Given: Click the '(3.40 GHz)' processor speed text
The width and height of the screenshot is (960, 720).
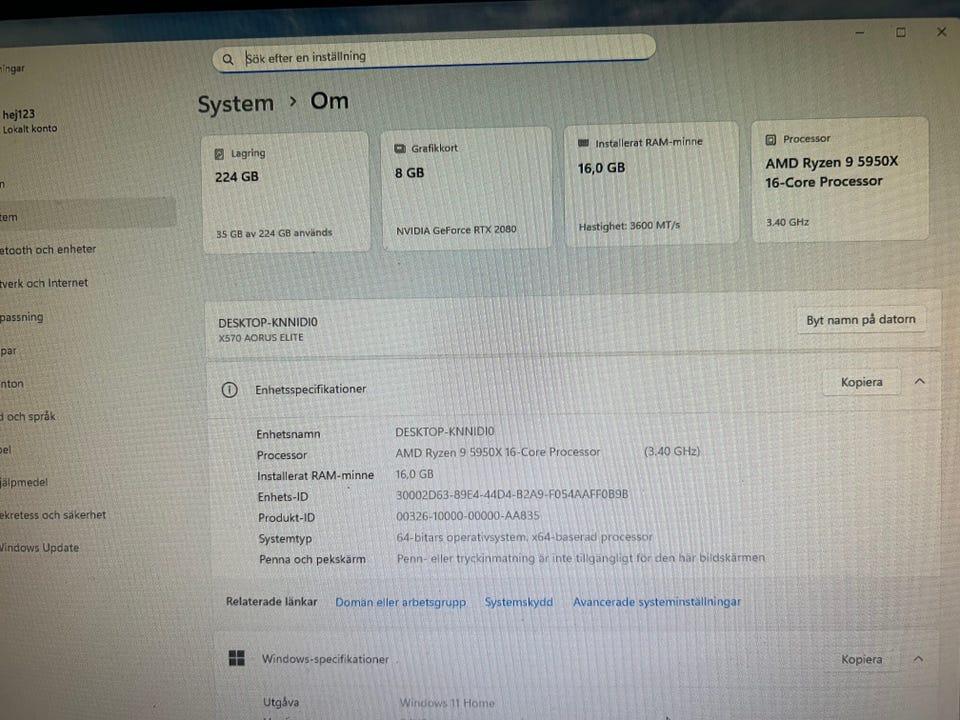Looking at the screenshot, I should click(x=672, y=451).
